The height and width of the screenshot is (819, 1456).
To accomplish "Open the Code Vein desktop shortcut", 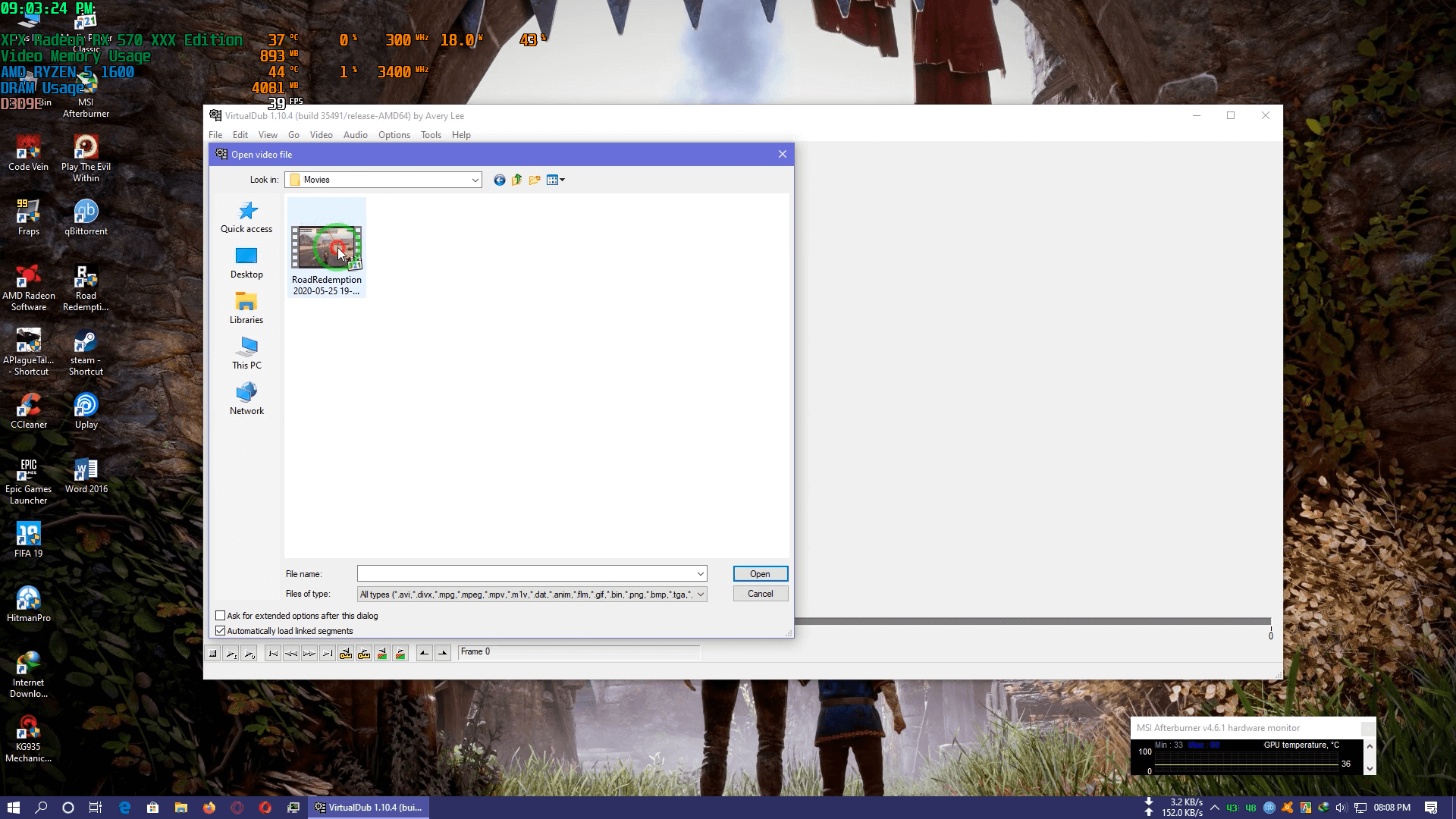I will [x=29, y=152].
